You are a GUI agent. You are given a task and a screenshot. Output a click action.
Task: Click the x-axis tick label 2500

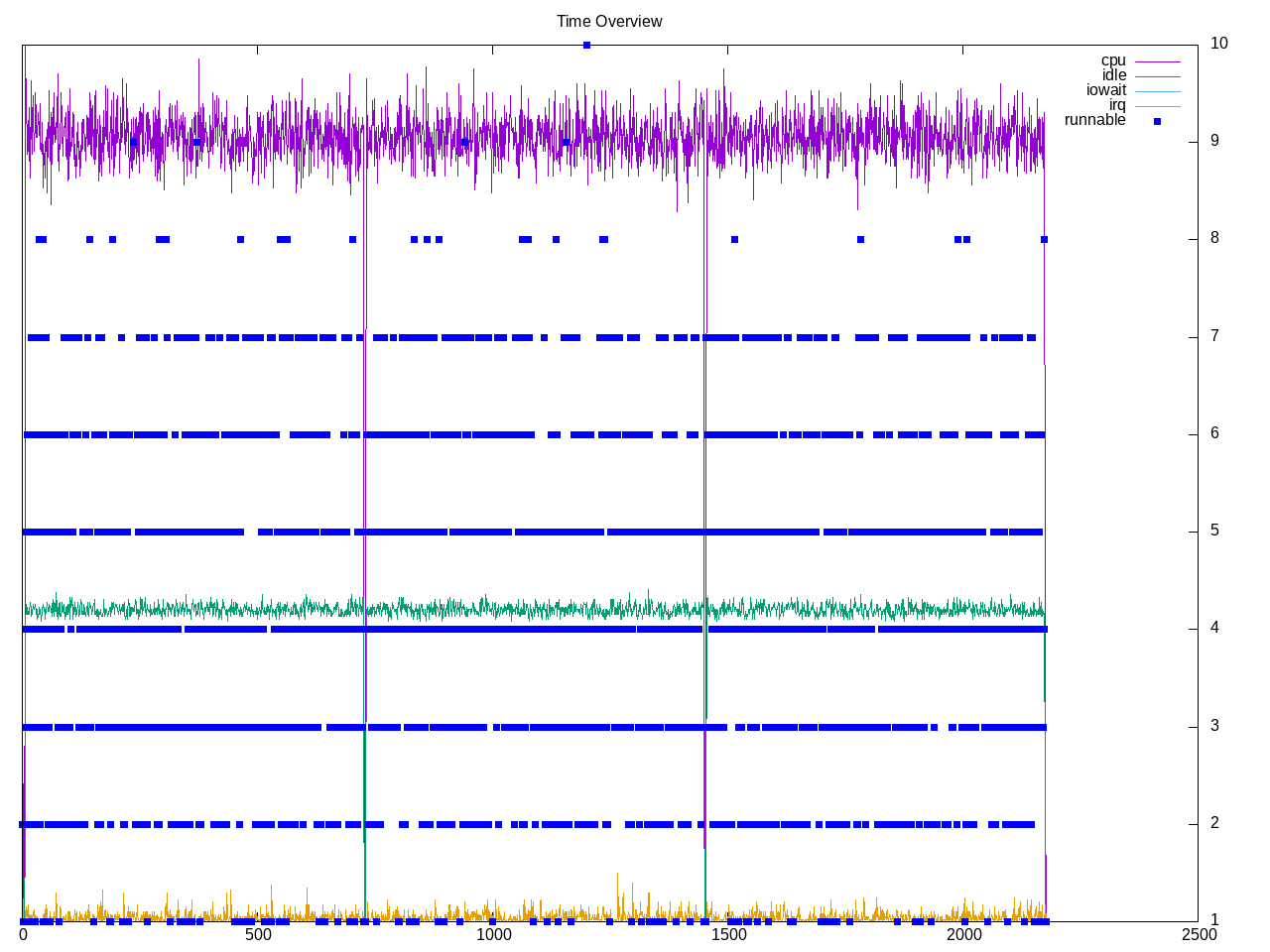(1199, 935)
